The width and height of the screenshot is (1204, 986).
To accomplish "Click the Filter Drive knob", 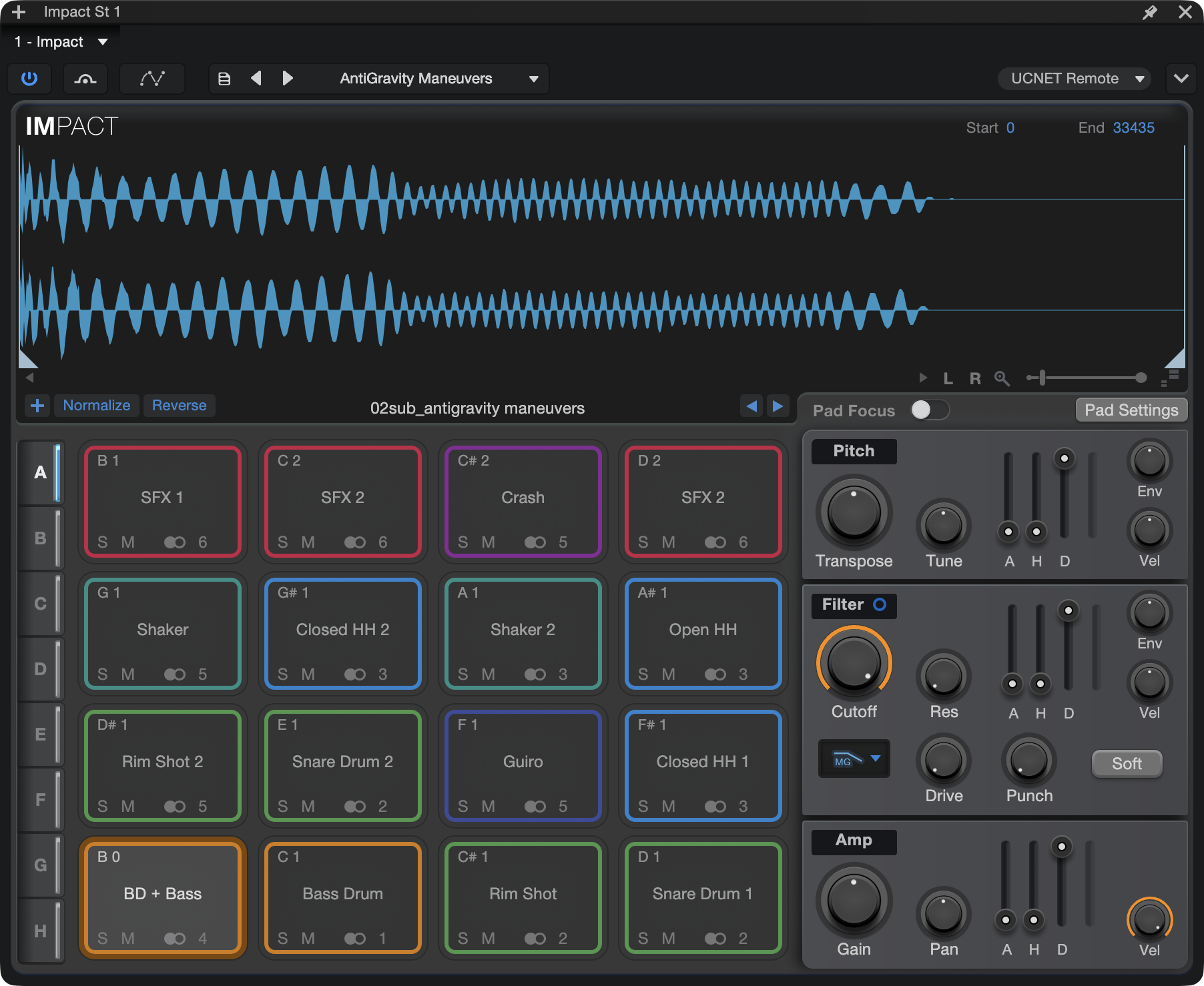I will (944, 761).
